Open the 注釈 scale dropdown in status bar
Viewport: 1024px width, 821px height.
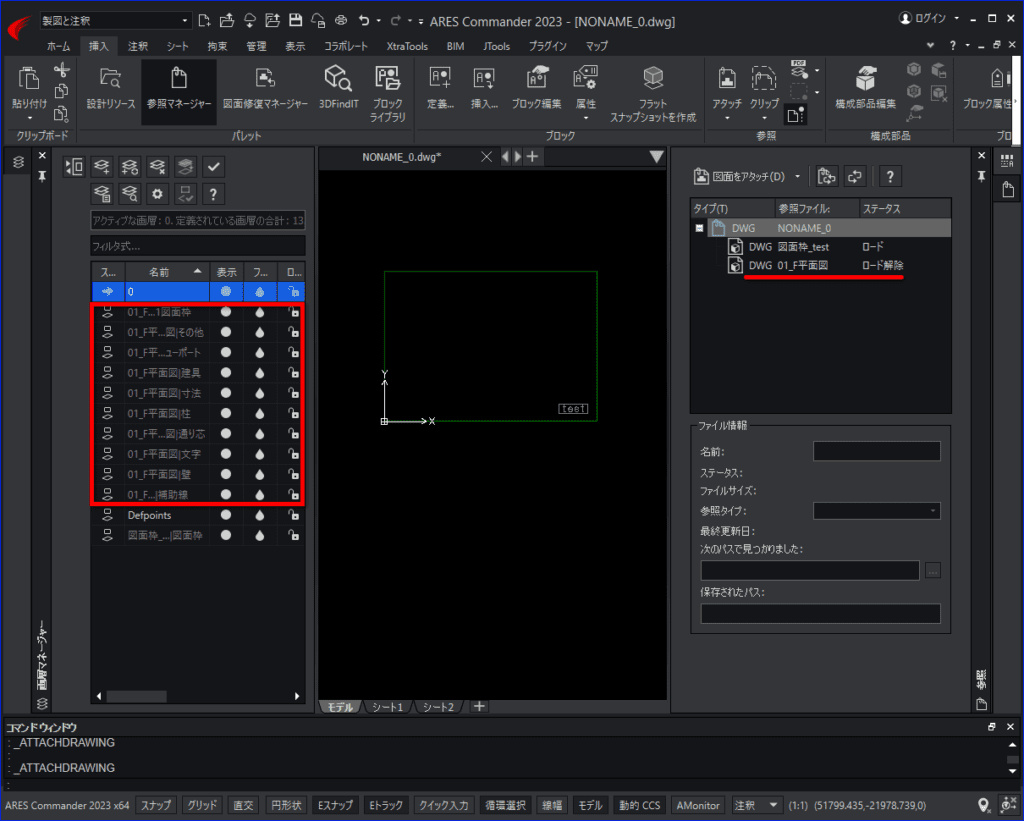tap(773, 805)
